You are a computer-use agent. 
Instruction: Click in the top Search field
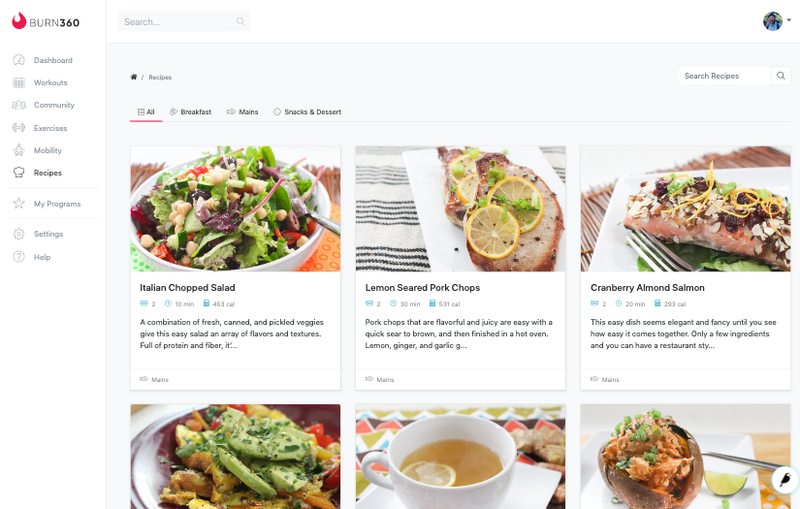(184, 21)
